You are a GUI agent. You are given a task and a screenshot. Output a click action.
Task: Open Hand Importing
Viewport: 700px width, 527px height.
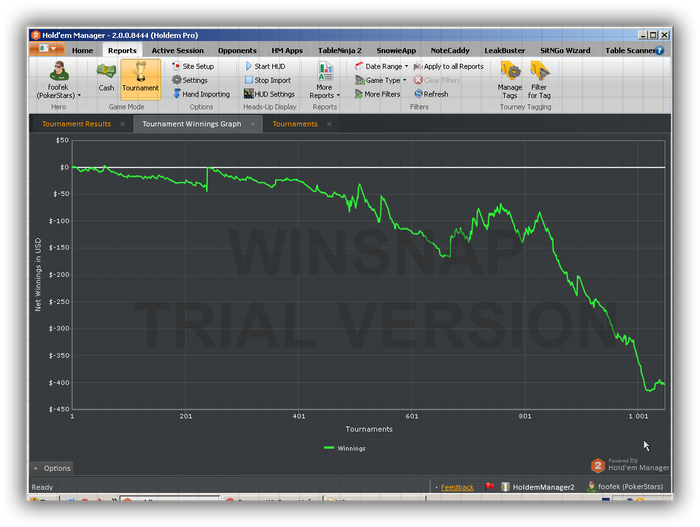(x=201, y=94)
